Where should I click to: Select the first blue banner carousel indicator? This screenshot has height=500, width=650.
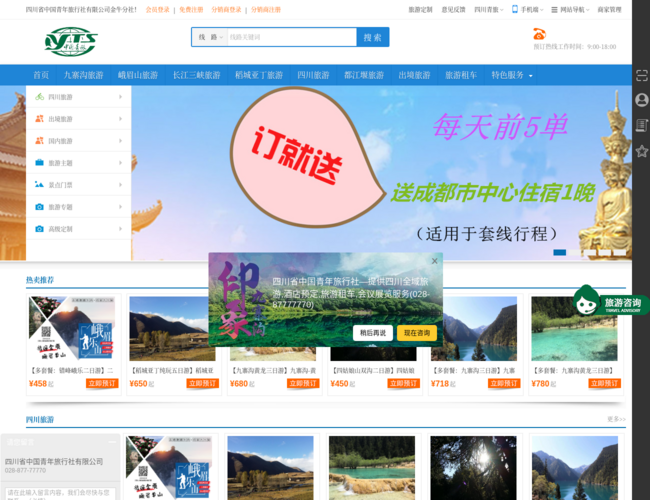(560, 252)
